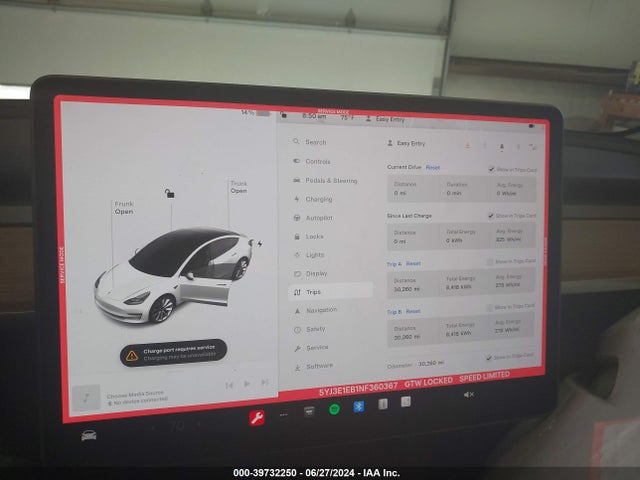Open the blue Bluetooth app icon

[359, 407]
